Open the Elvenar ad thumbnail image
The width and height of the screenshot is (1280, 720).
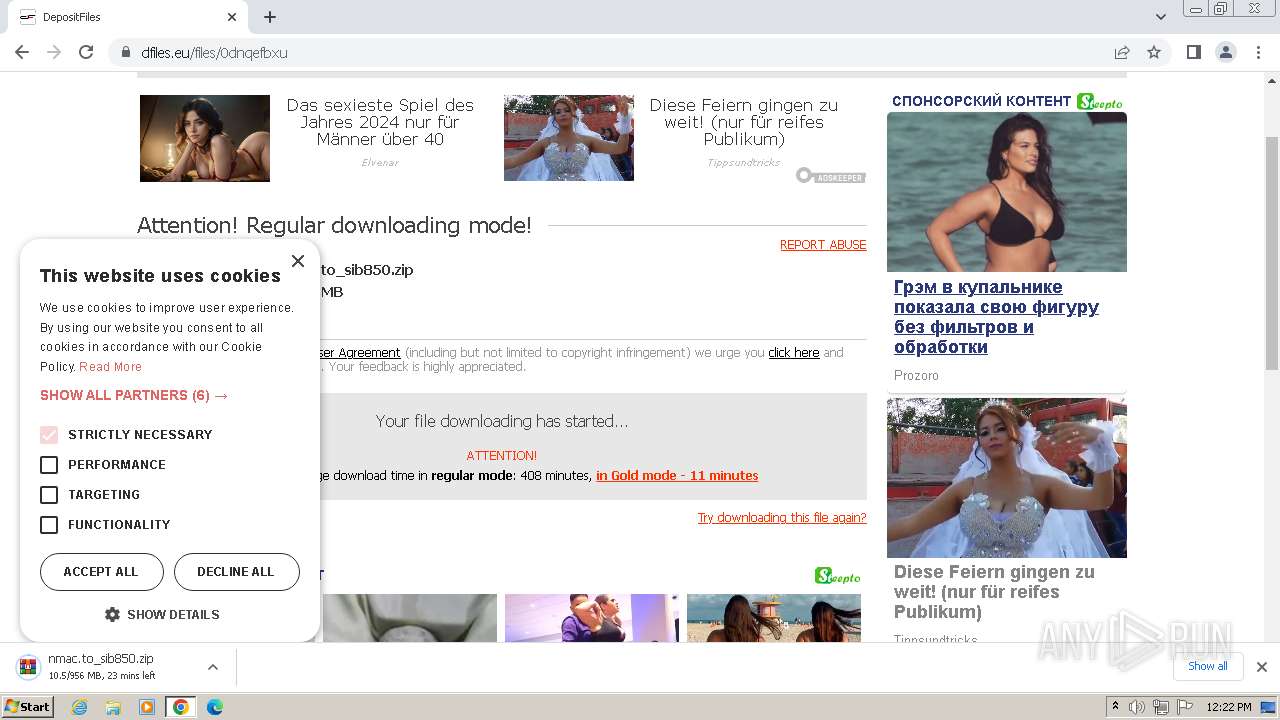[205, 138]
